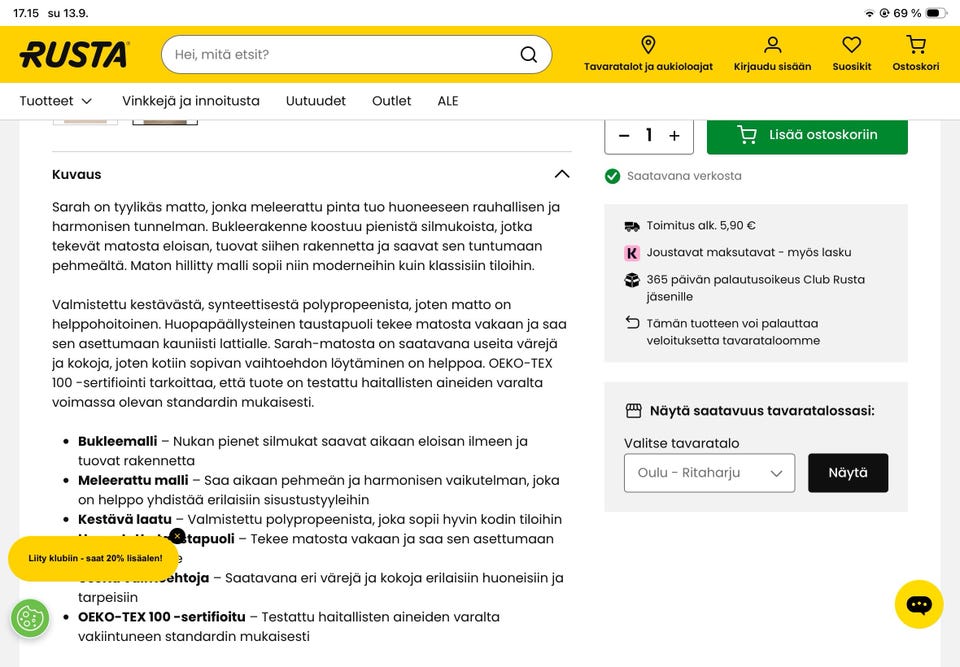Open Tavaratalot ja aukioloajat location icon

pyautogui.click(x=648, y=45)
